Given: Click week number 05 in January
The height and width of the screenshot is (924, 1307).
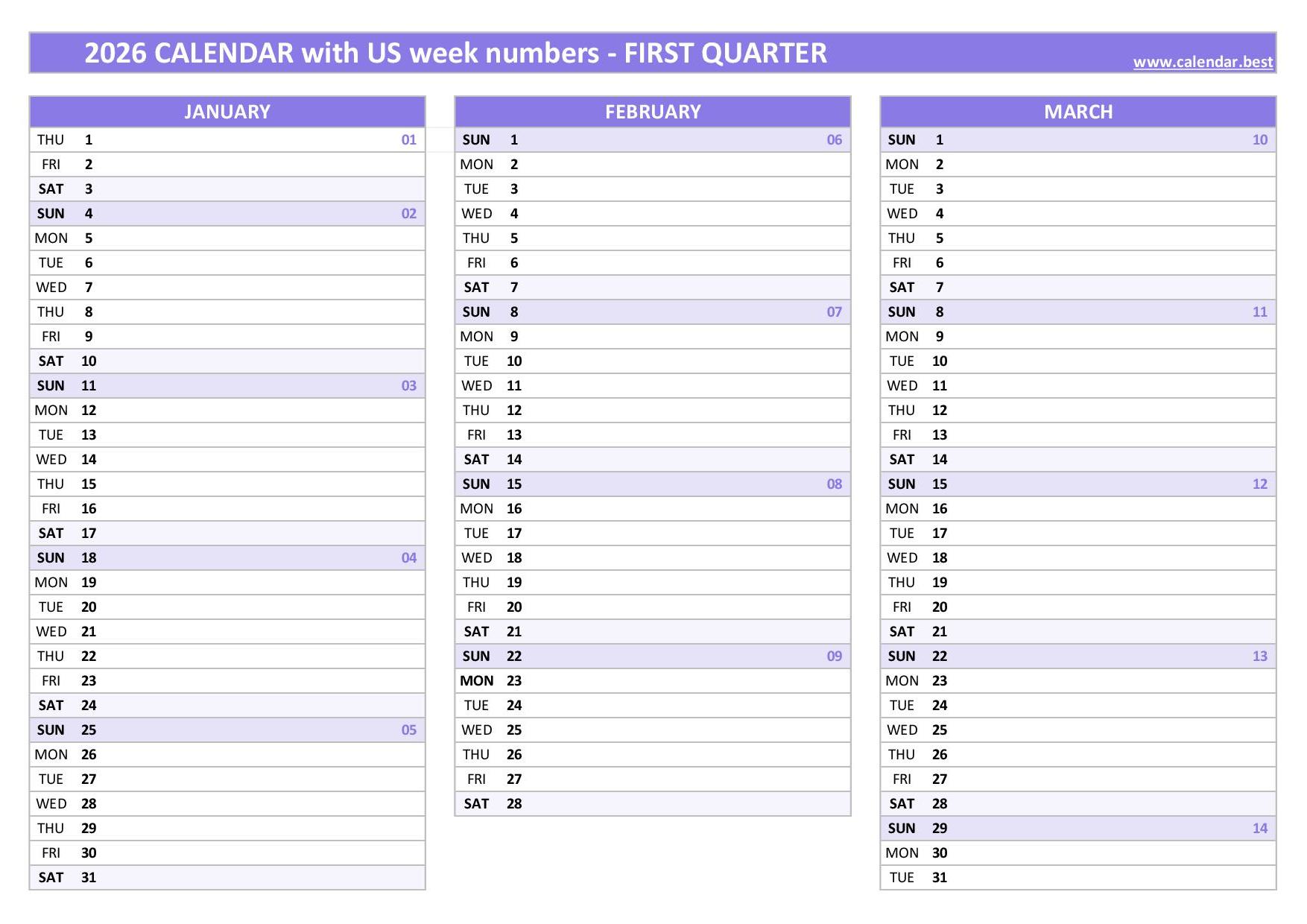Looking at the screenshot, I should coord(409,730).
